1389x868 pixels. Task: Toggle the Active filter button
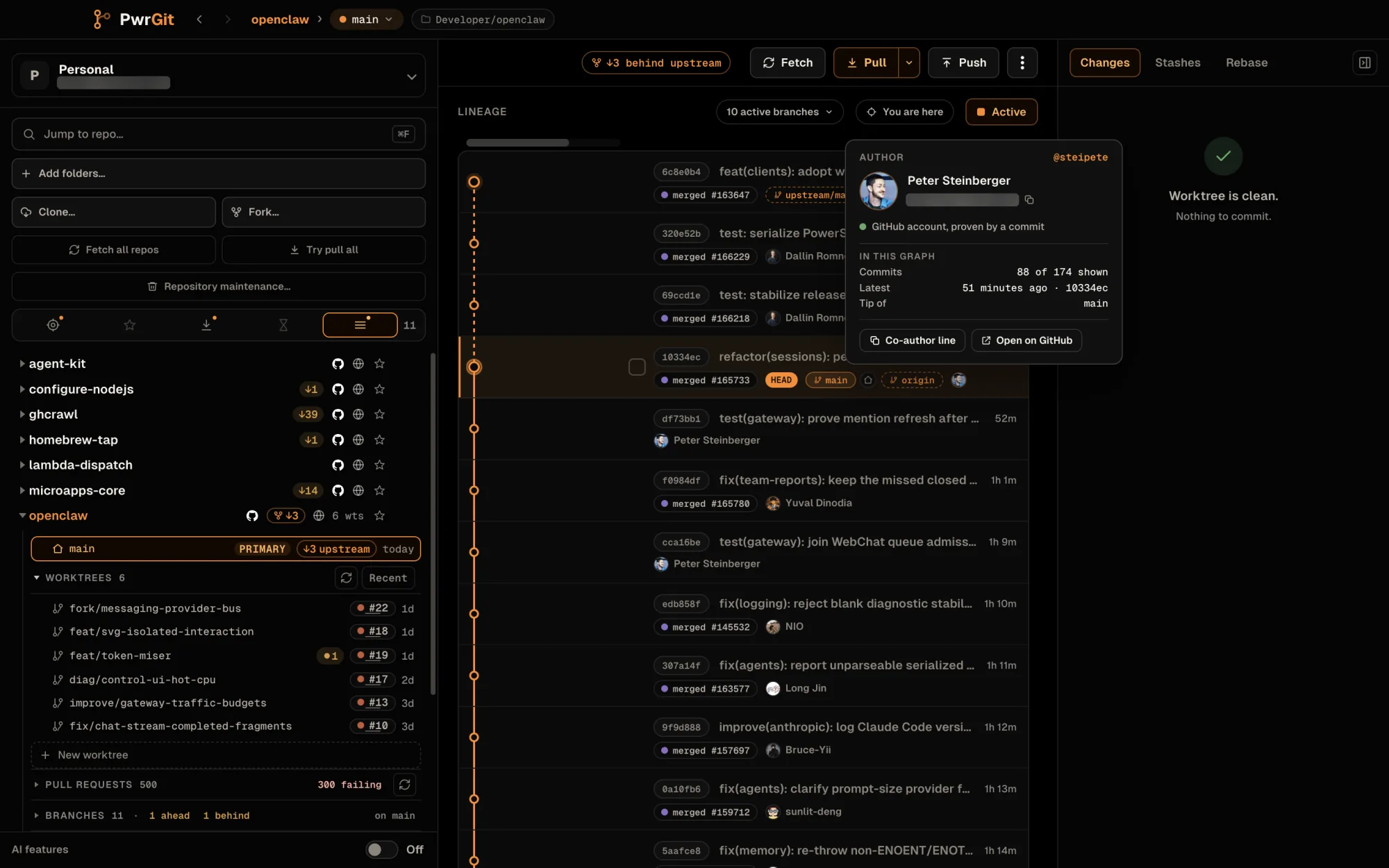[1001, 112]
